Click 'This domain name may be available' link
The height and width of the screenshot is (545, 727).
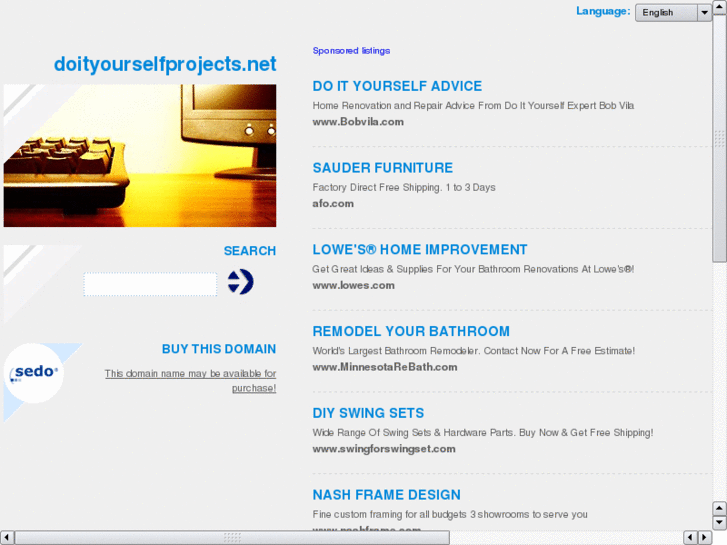[190, 380]
